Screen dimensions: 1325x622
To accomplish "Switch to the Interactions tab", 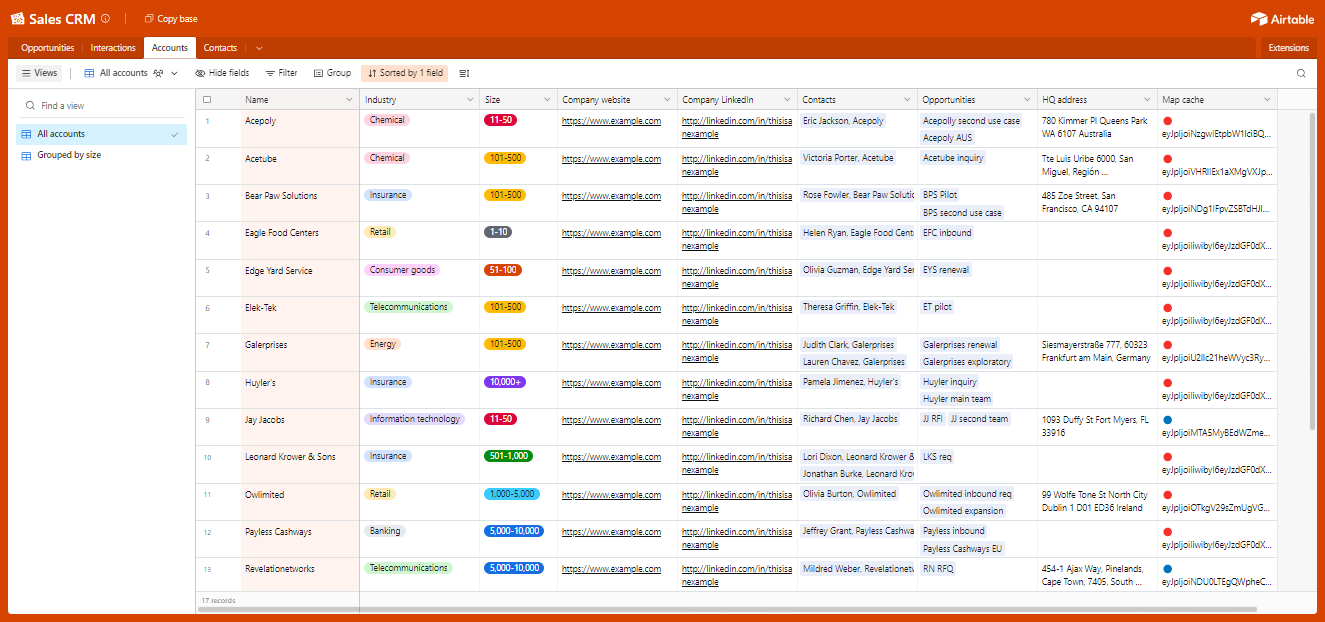I will (x=113, y=48).
